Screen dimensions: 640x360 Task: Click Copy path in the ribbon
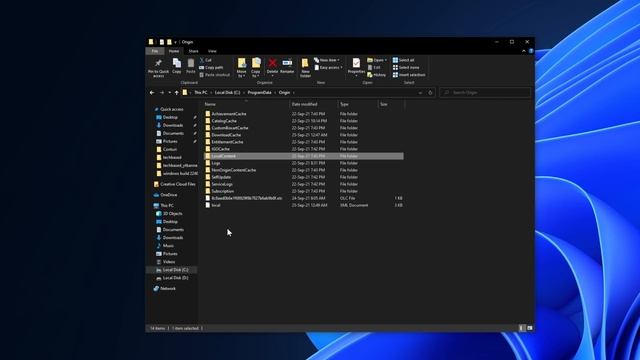pos(211,67)
